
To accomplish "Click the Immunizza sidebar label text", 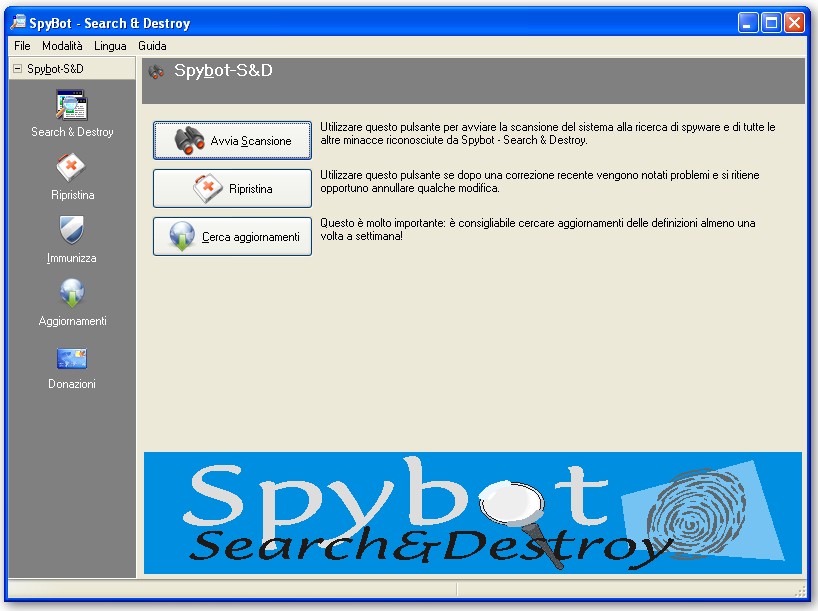I will (x=71, y=258).
